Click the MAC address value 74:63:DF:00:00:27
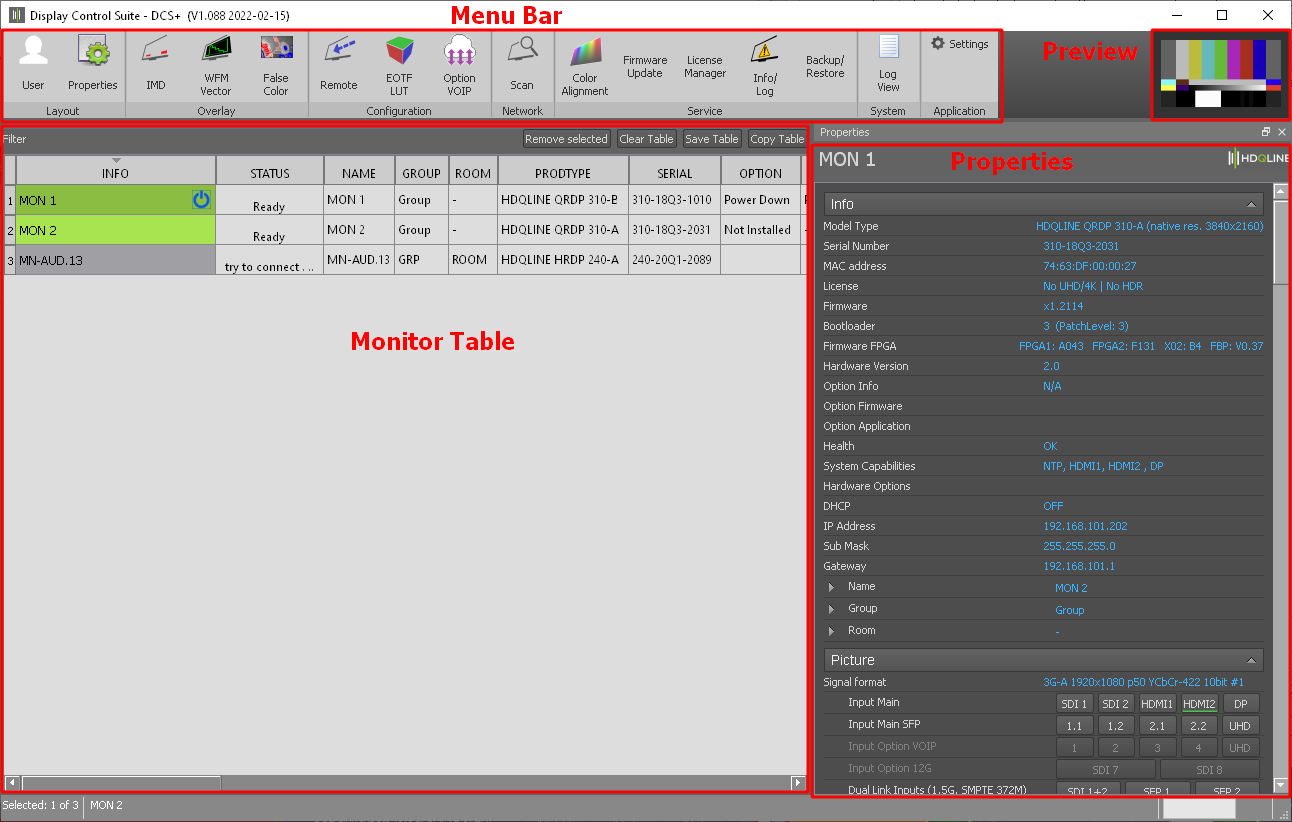Image resolution: width=1292 pixels, height=822 pixels. point(1090,266)
